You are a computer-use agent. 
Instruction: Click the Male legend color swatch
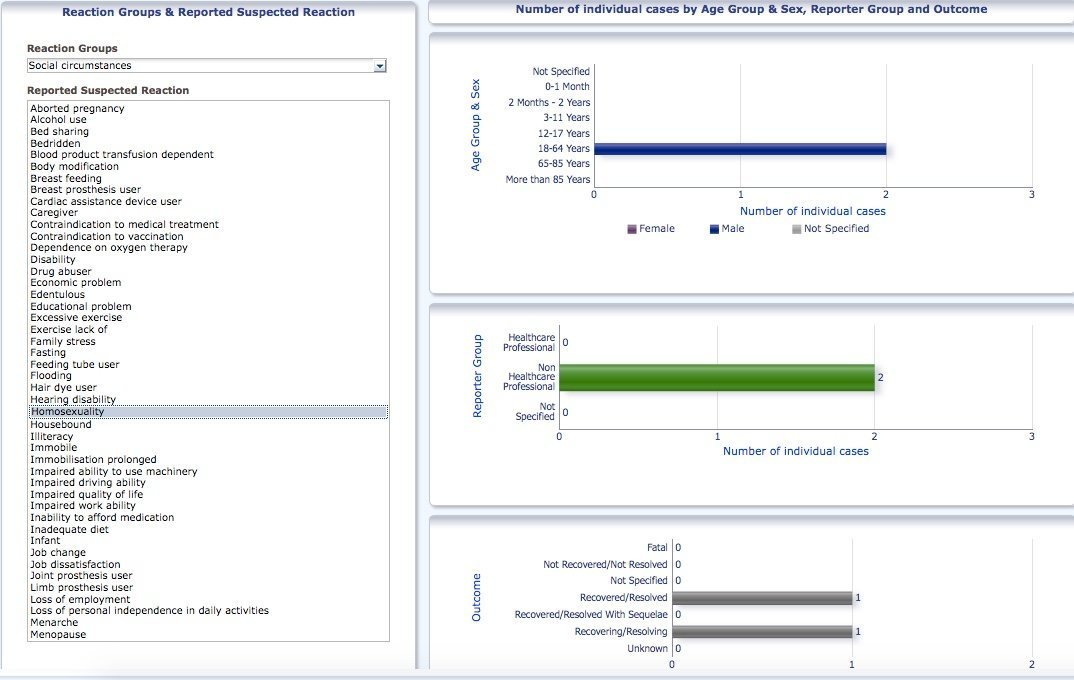tap(714, 229)
